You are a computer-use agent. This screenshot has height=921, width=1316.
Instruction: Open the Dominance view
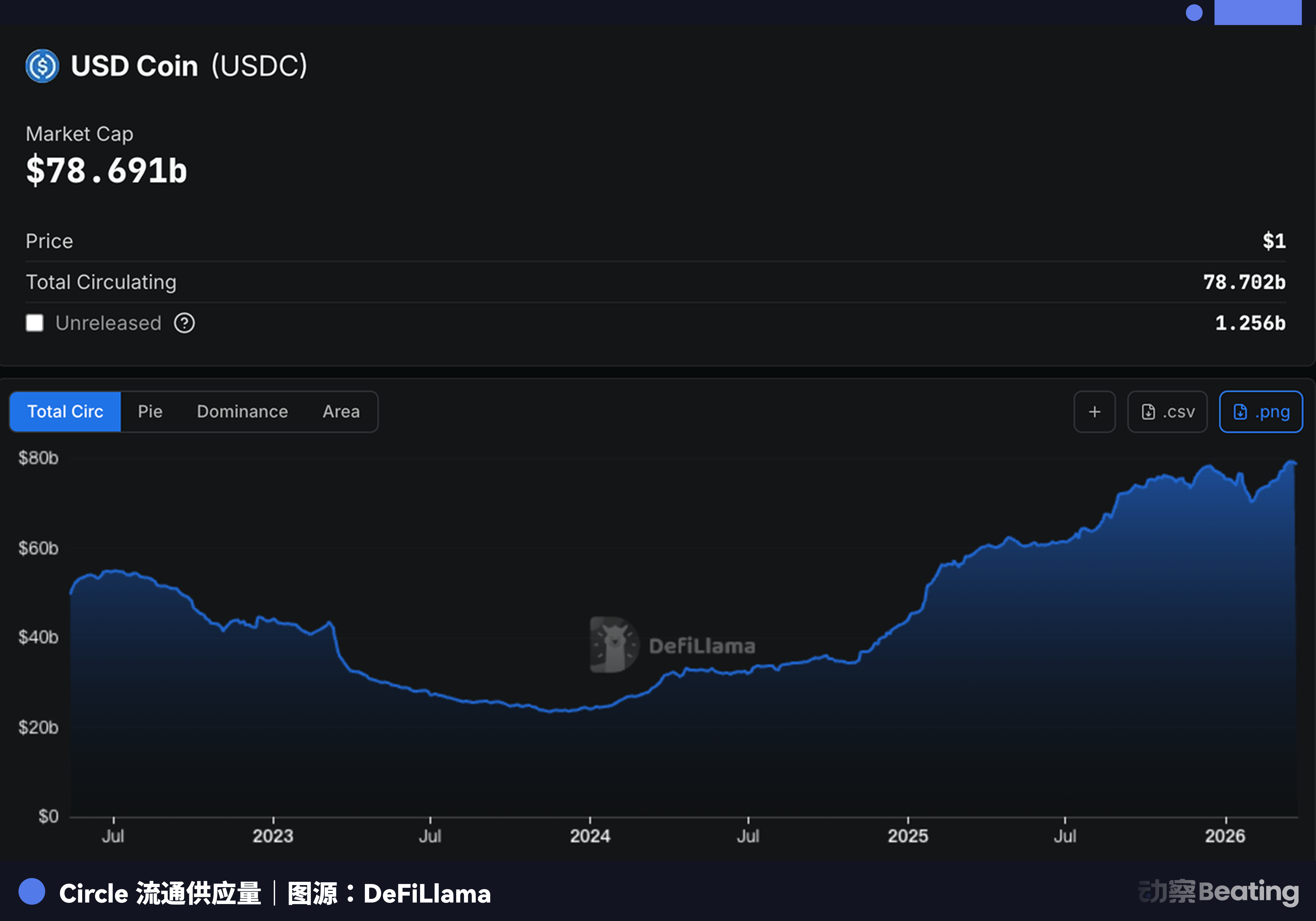242,411
